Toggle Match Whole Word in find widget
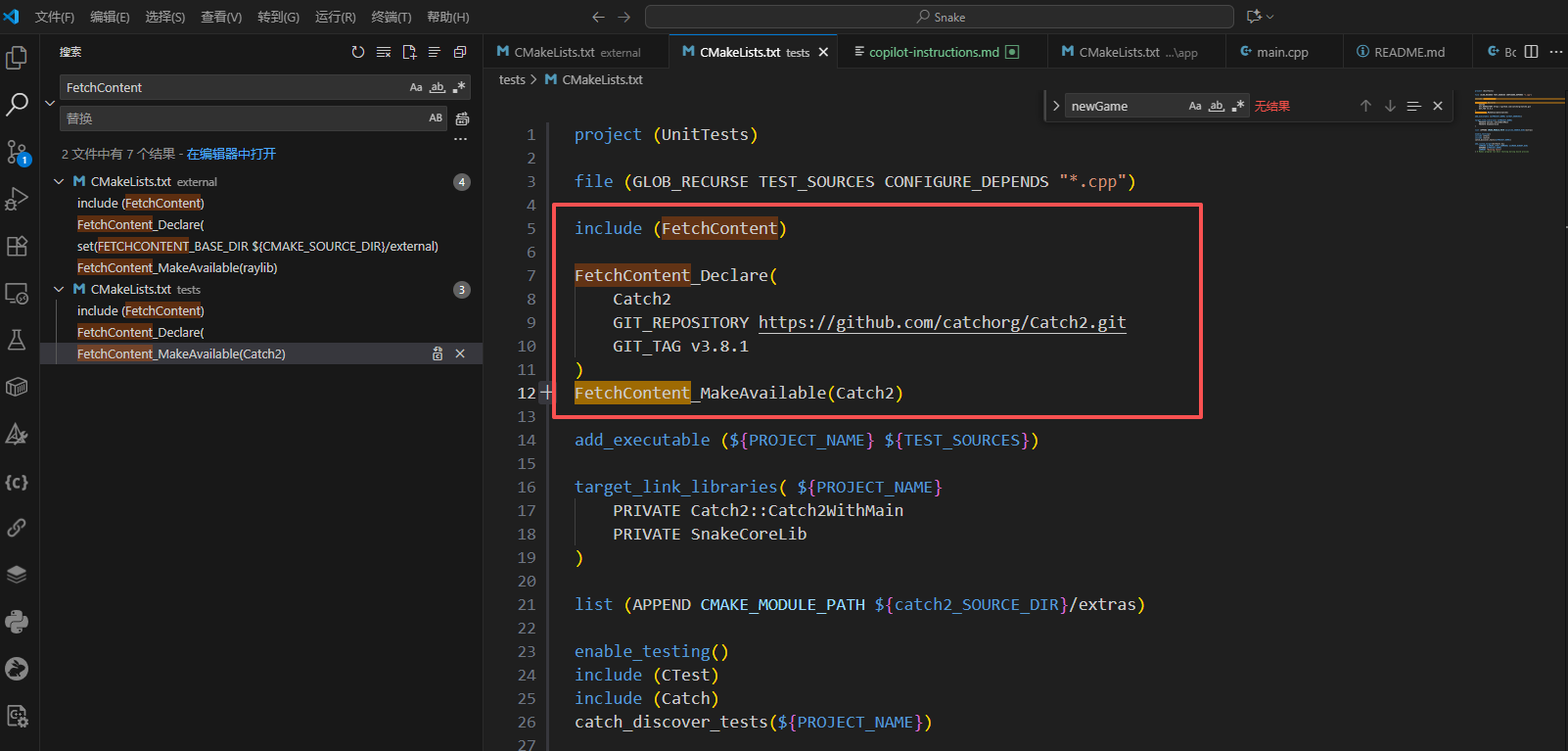This screenshot has width=1568, height=751. [x=1217, y=106]
